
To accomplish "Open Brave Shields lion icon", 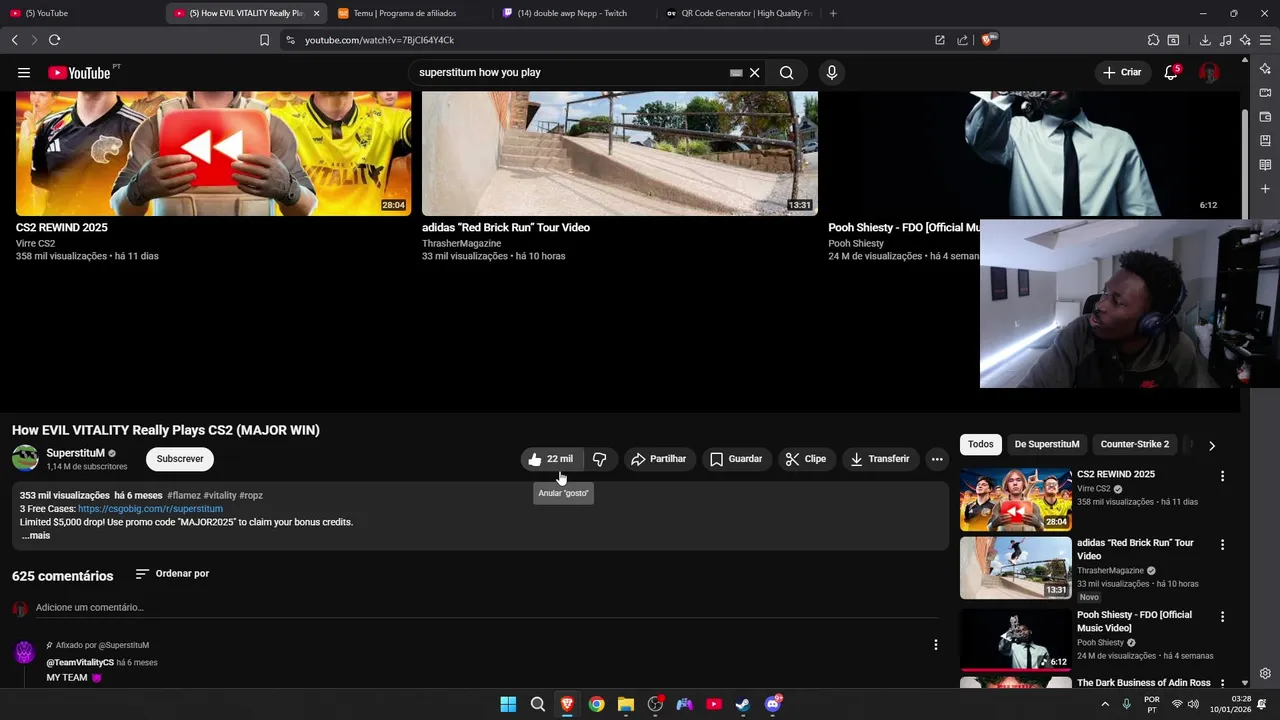I will click(x=987, y=40).
